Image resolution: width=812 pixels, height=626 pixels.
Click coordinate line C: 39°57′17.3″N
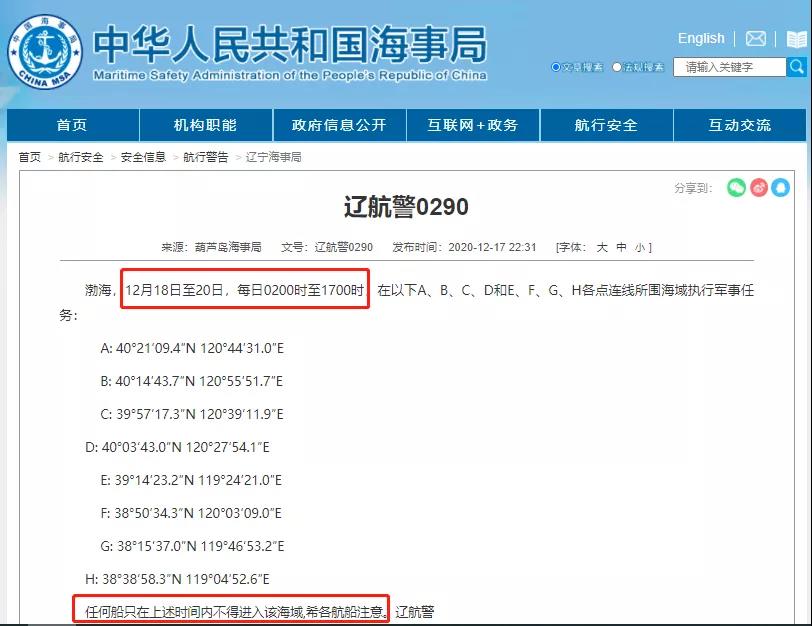[192, 414]
